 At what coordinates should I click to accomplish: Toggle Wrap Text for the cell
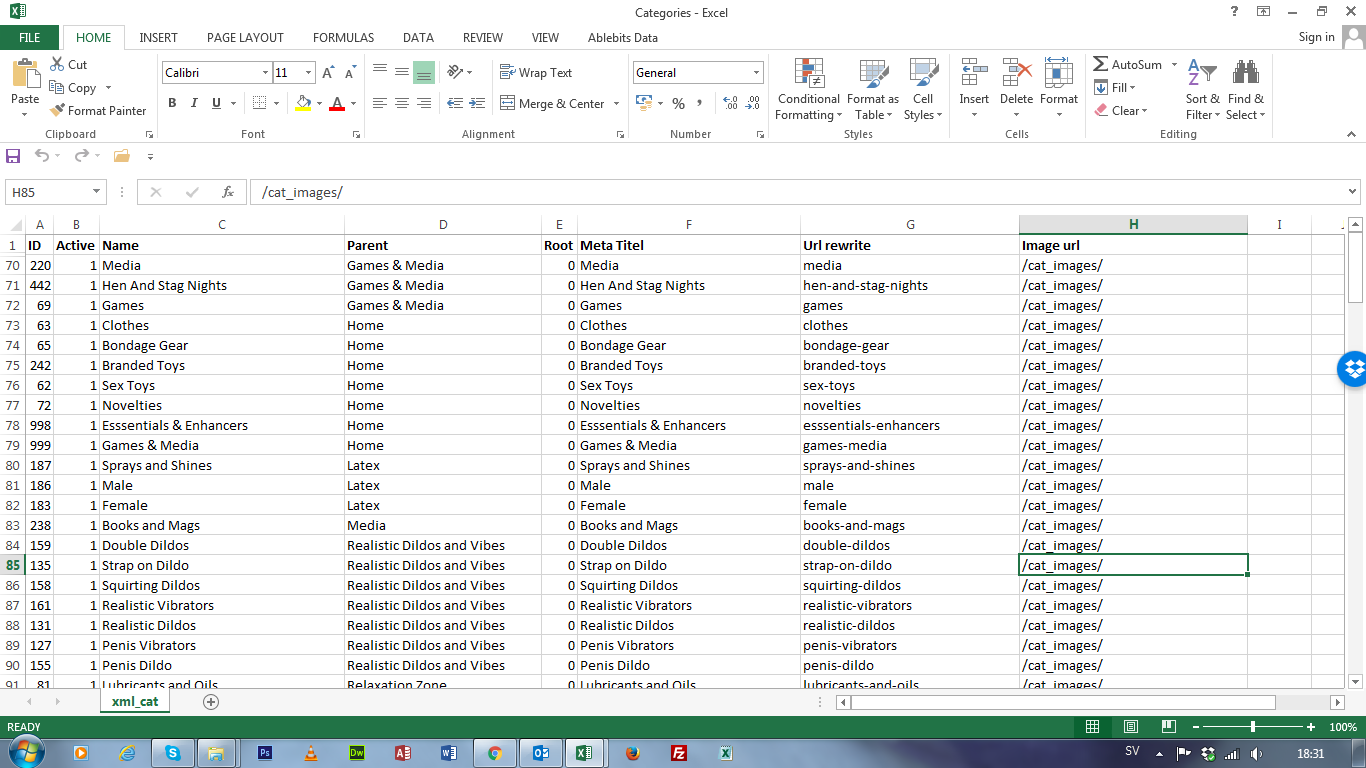coord(536,73)
